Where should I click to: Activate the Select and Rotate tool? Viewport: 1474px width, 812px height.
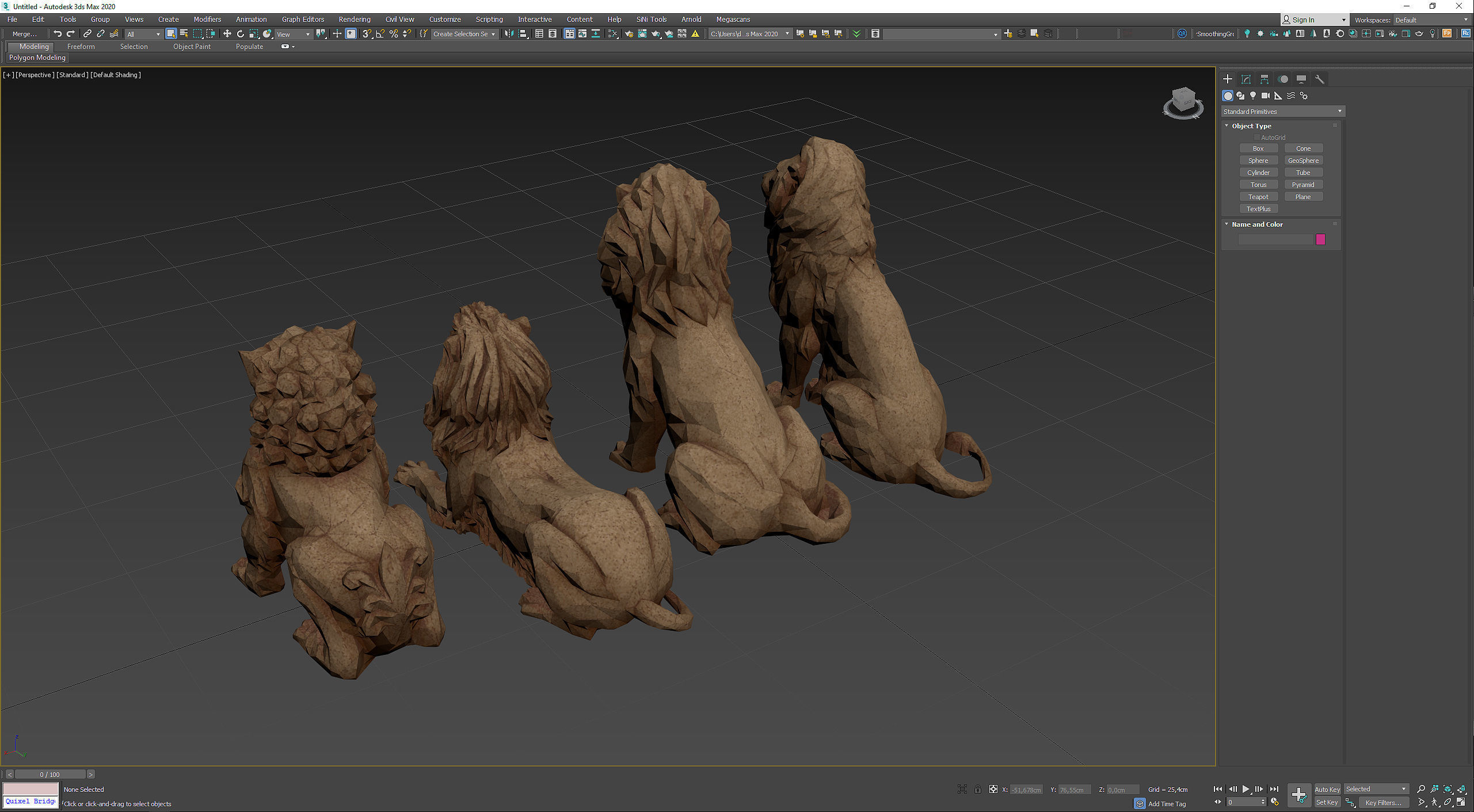coord(241,34)
